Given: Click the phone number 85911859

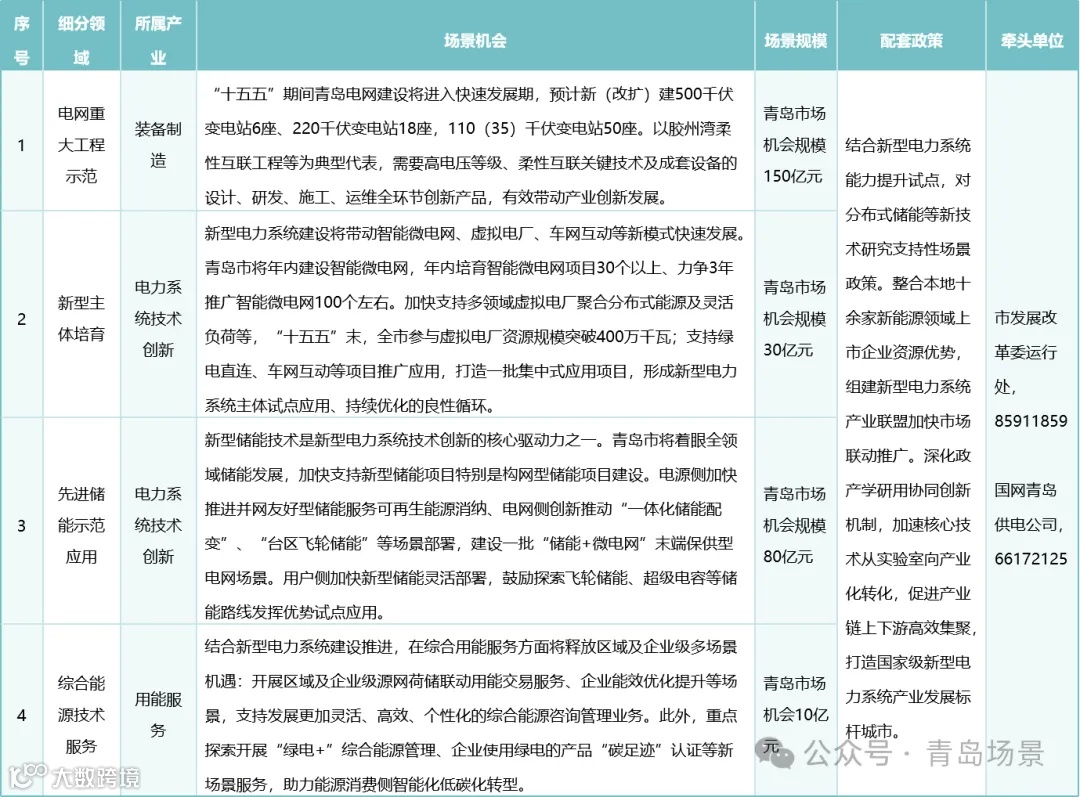Looking at the screenshot, I should point(1030,421).
